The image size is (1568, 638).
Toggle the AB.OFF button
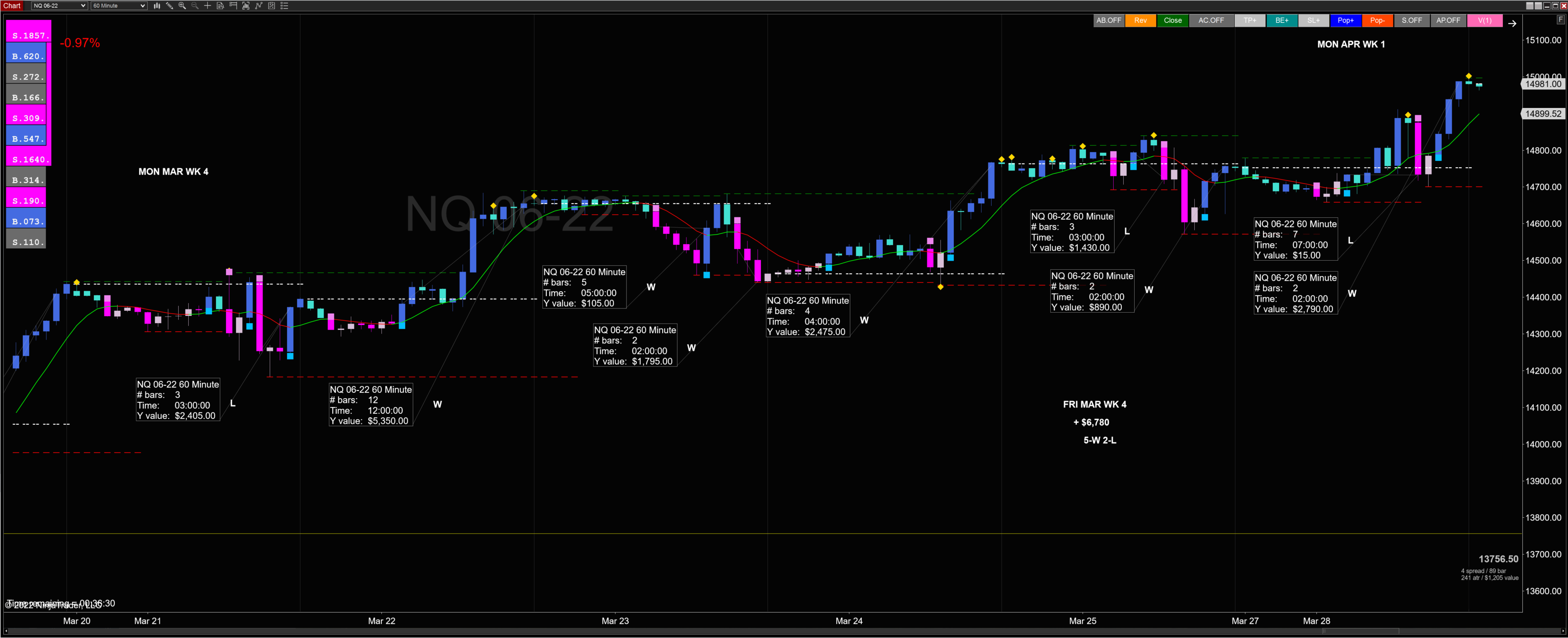point(1108,21)
